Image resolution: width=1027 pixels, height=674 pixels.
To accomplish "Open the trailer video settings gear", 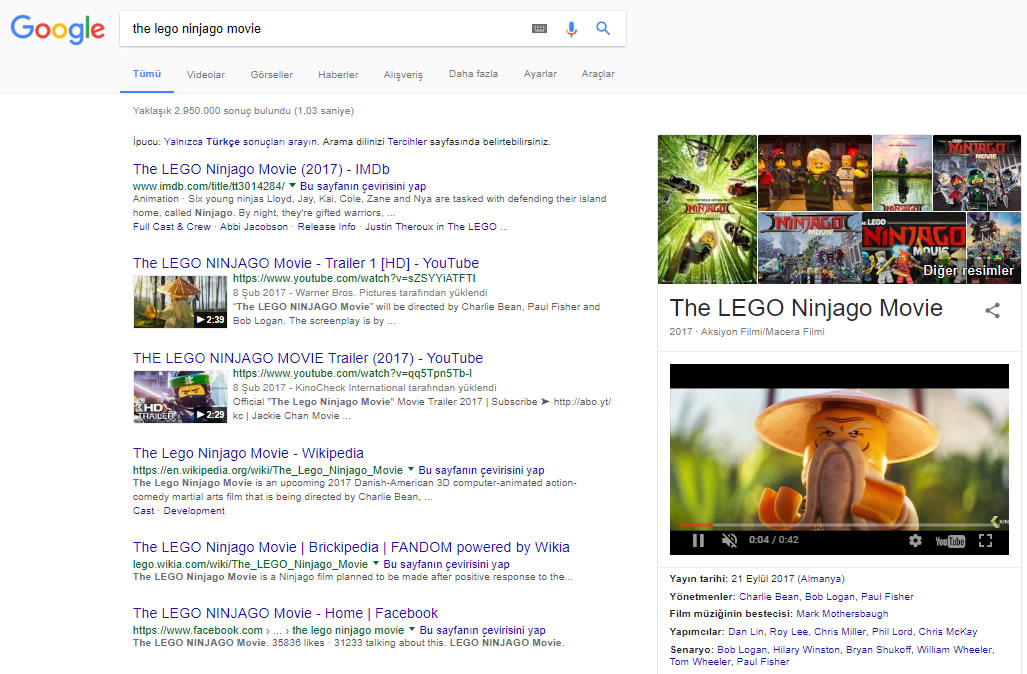I will (x=915, y=540).
